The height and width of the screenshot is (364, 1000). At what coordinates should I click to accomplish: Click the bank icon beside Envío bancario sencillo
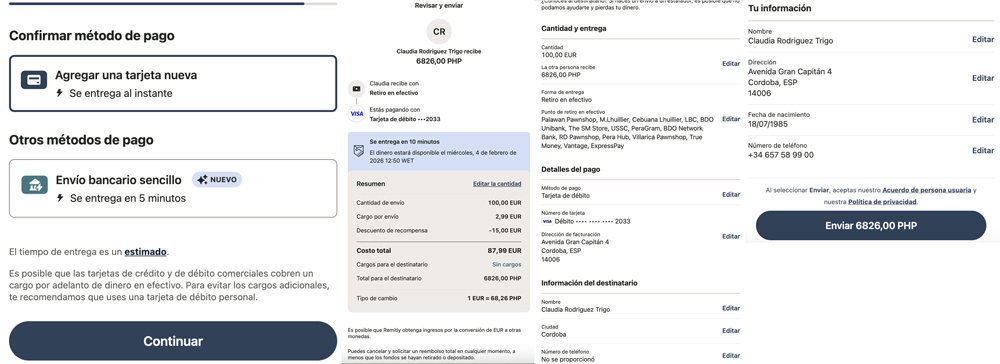[x=34, y=185]
